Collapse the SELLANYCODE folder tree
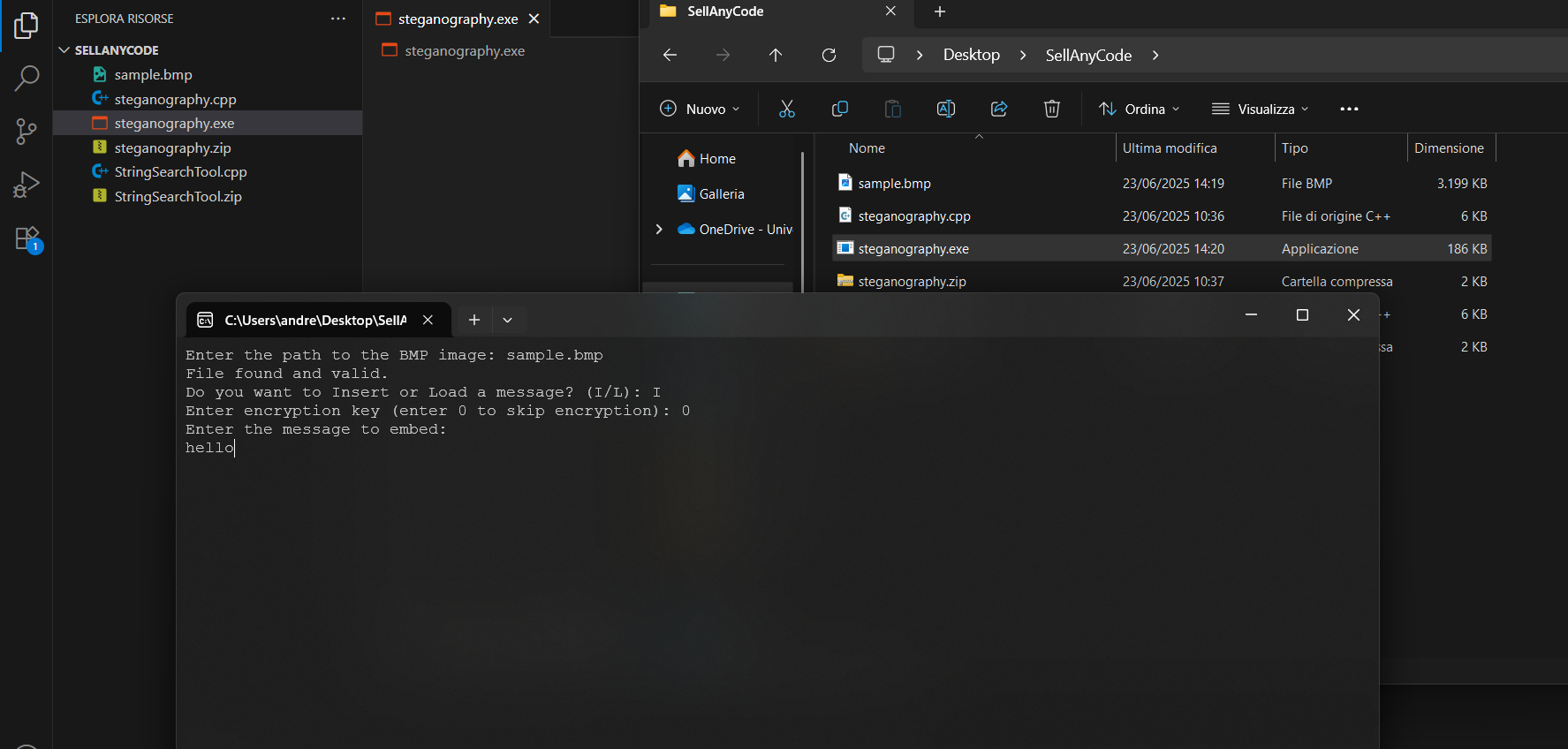The image size is (1568, 749). pos(64,50)
